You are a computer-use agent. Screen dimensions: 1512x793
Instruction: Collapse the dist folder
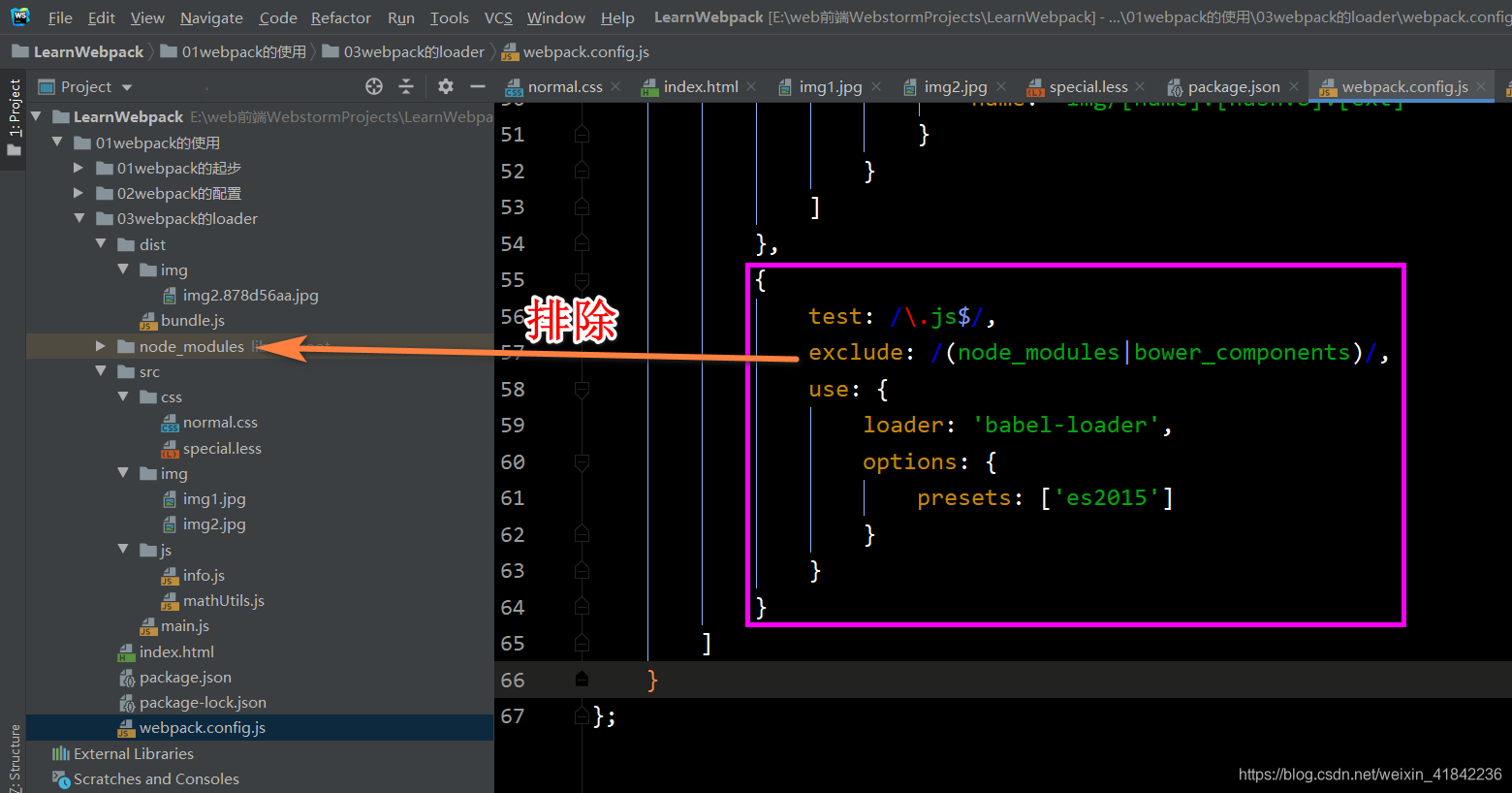[101, 244]
